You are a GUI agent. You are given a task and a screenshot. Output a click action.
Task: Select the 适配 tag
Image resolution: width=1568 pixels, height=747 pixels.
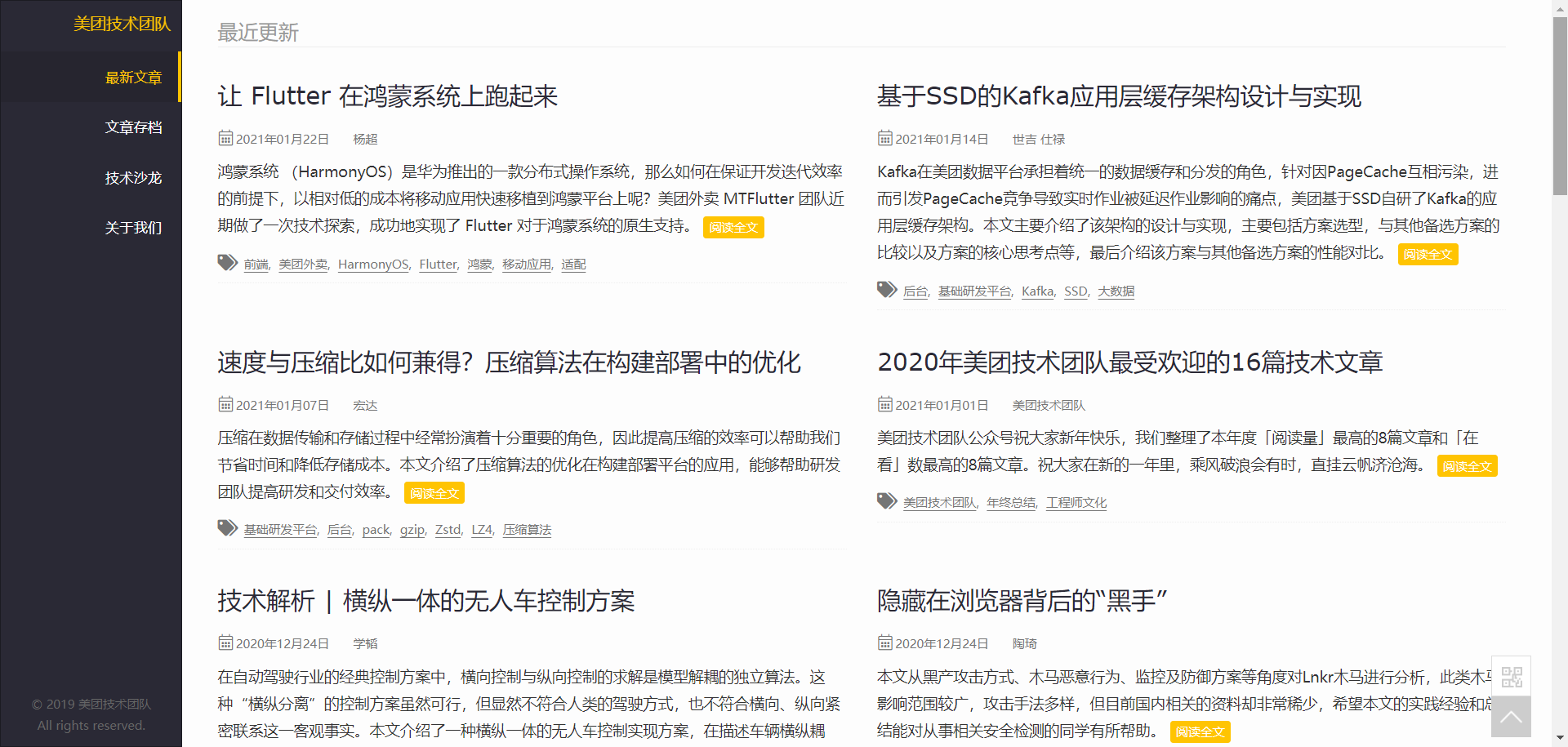point(573,265)
